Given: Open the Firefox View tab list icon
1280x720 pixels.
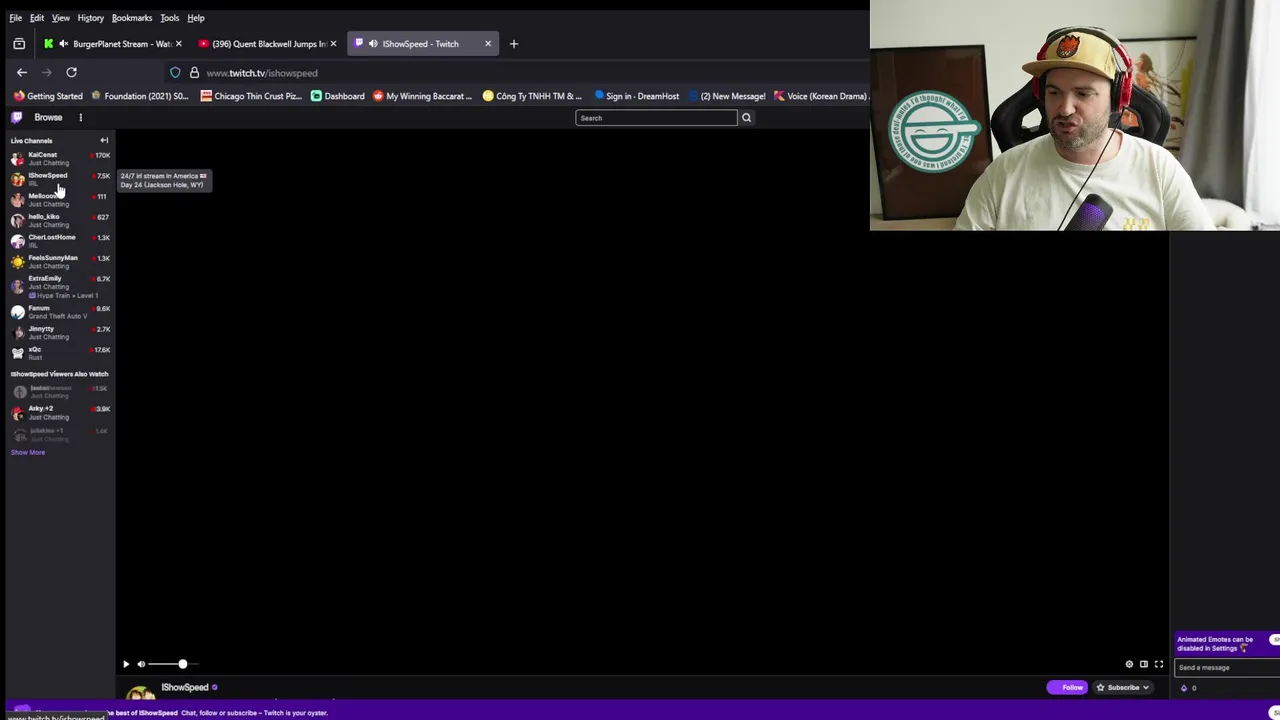Looking at the screenshot, I should (x=19, y=44).
